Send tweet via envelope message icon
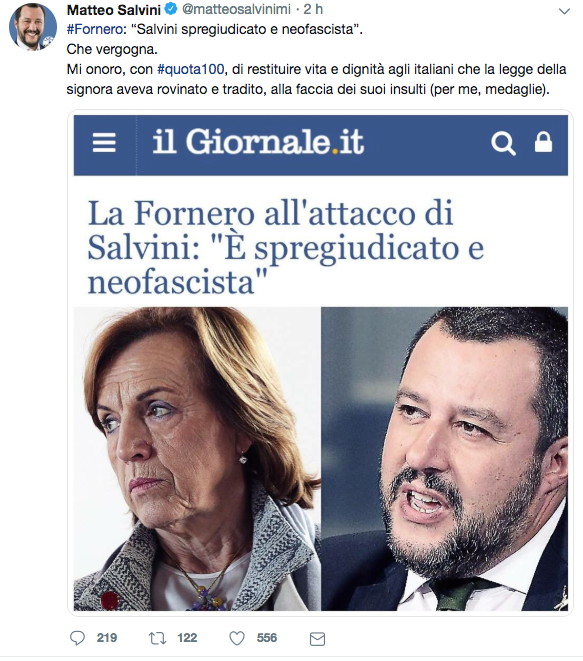The image size is (583, 661). [x=317, y=639]
